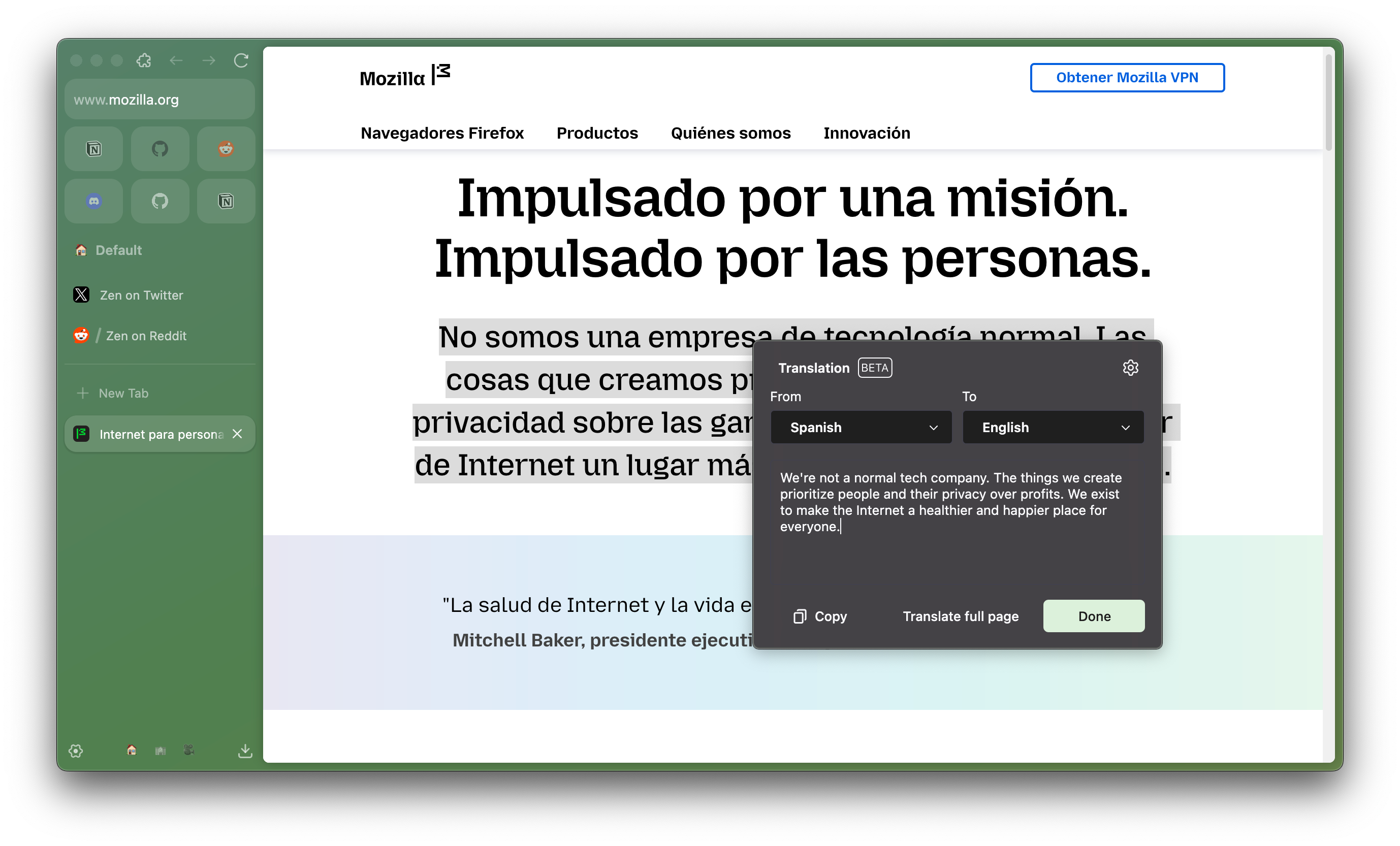Click Translate full page
The image size is (1400, 846).
tap(961, 616)
